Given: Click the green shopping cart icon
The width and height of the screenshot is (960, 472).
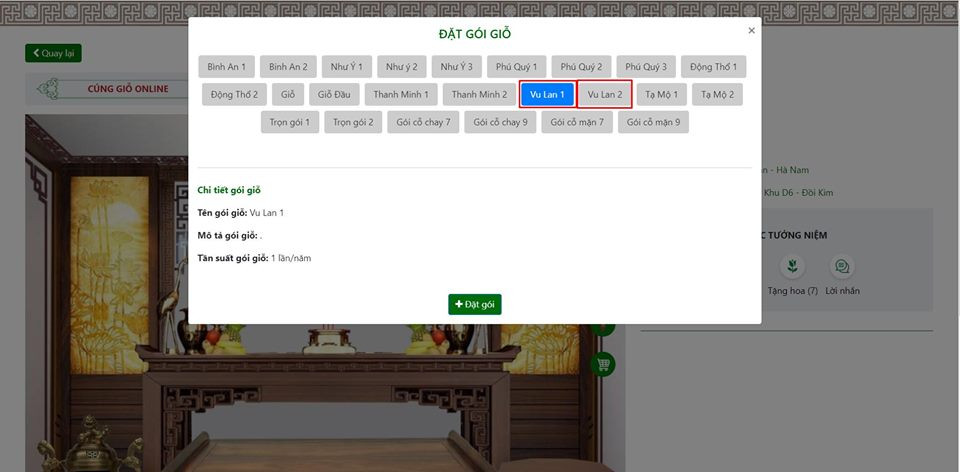Looking at the screenshot, I should (603, 364).
